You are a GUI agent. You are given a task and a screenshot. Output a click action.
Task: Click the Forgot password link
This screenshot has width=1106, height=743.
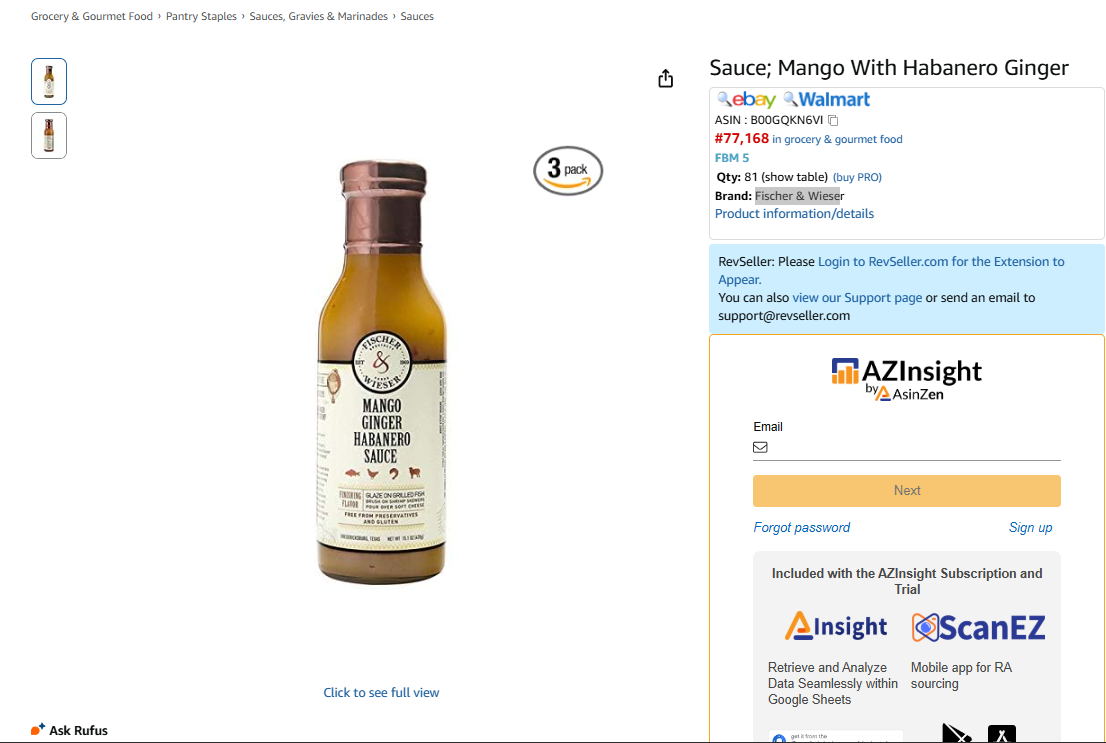(801, 528)
